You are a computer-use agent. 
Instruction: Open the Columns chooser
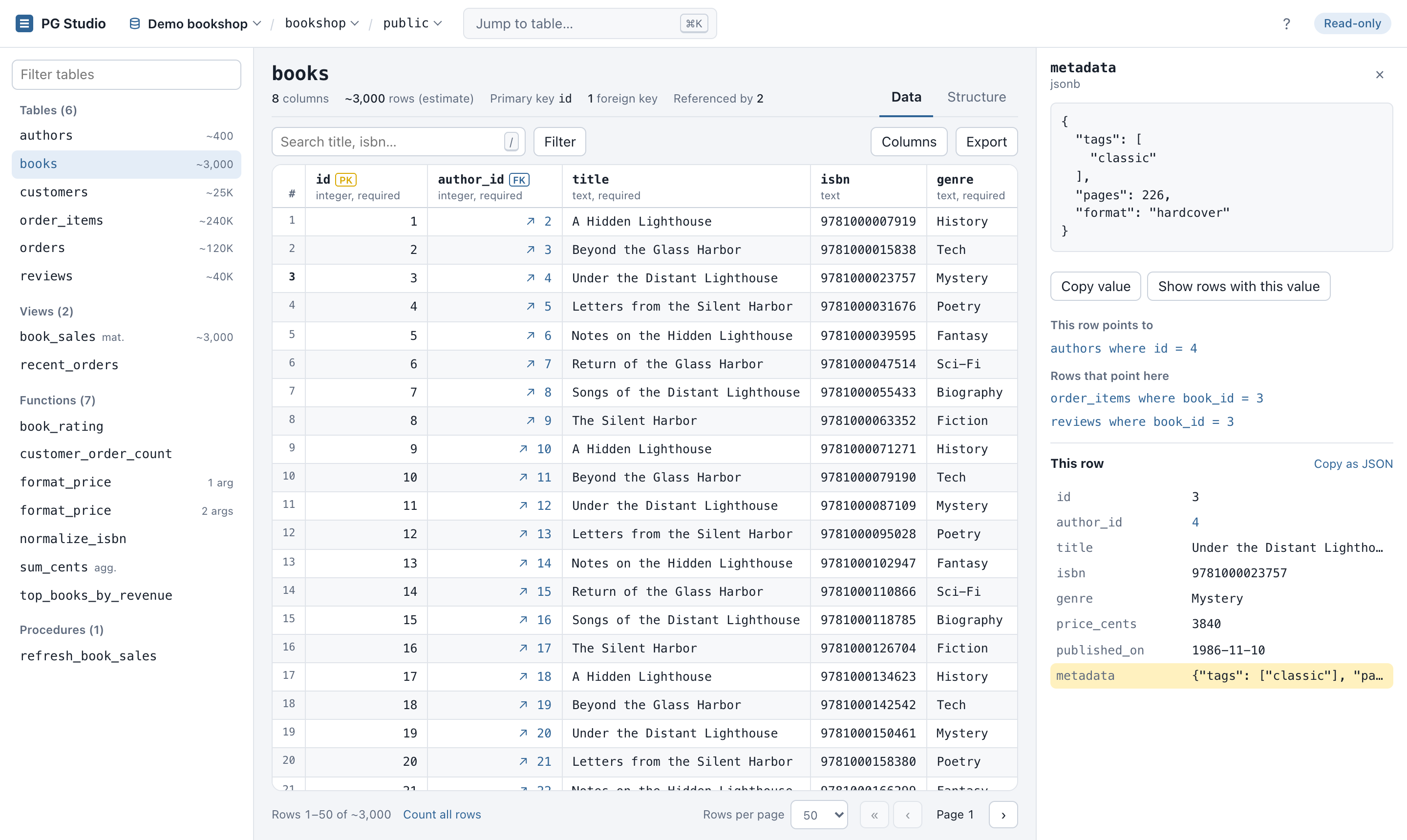pos(909,142)
